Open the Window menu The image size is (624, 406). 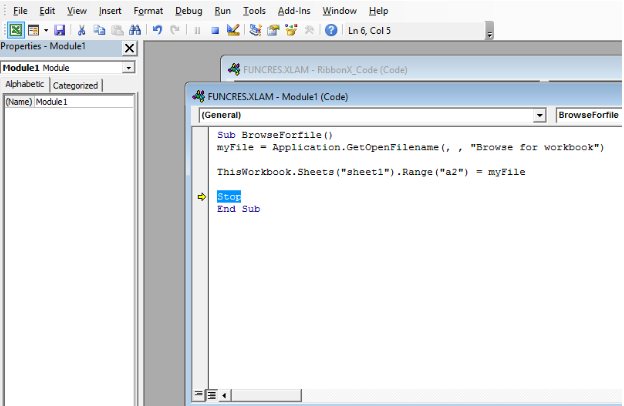pyautogui.click(x=339, y=11)
